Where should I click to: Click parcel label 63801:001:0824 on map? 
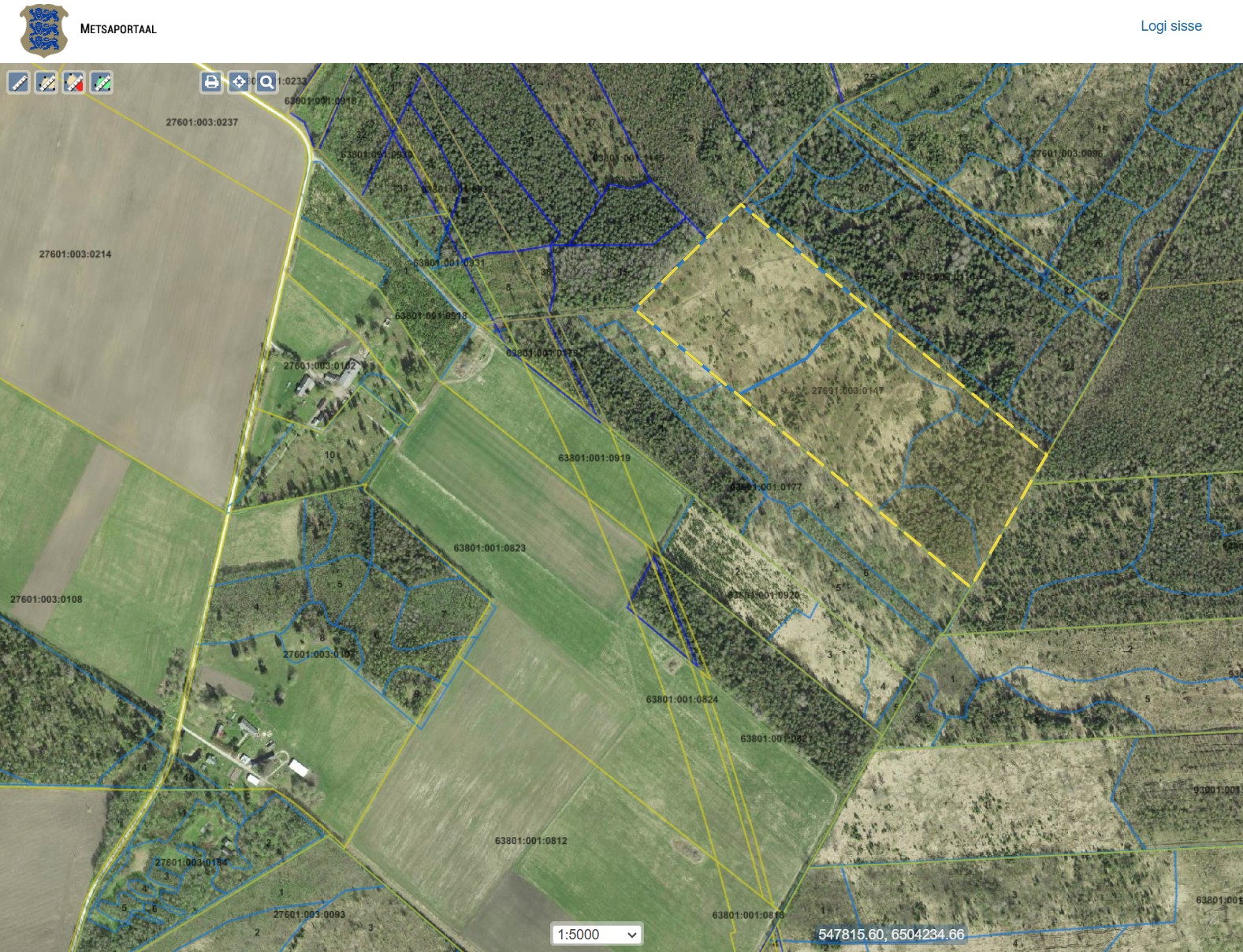[x=682, y=700]
